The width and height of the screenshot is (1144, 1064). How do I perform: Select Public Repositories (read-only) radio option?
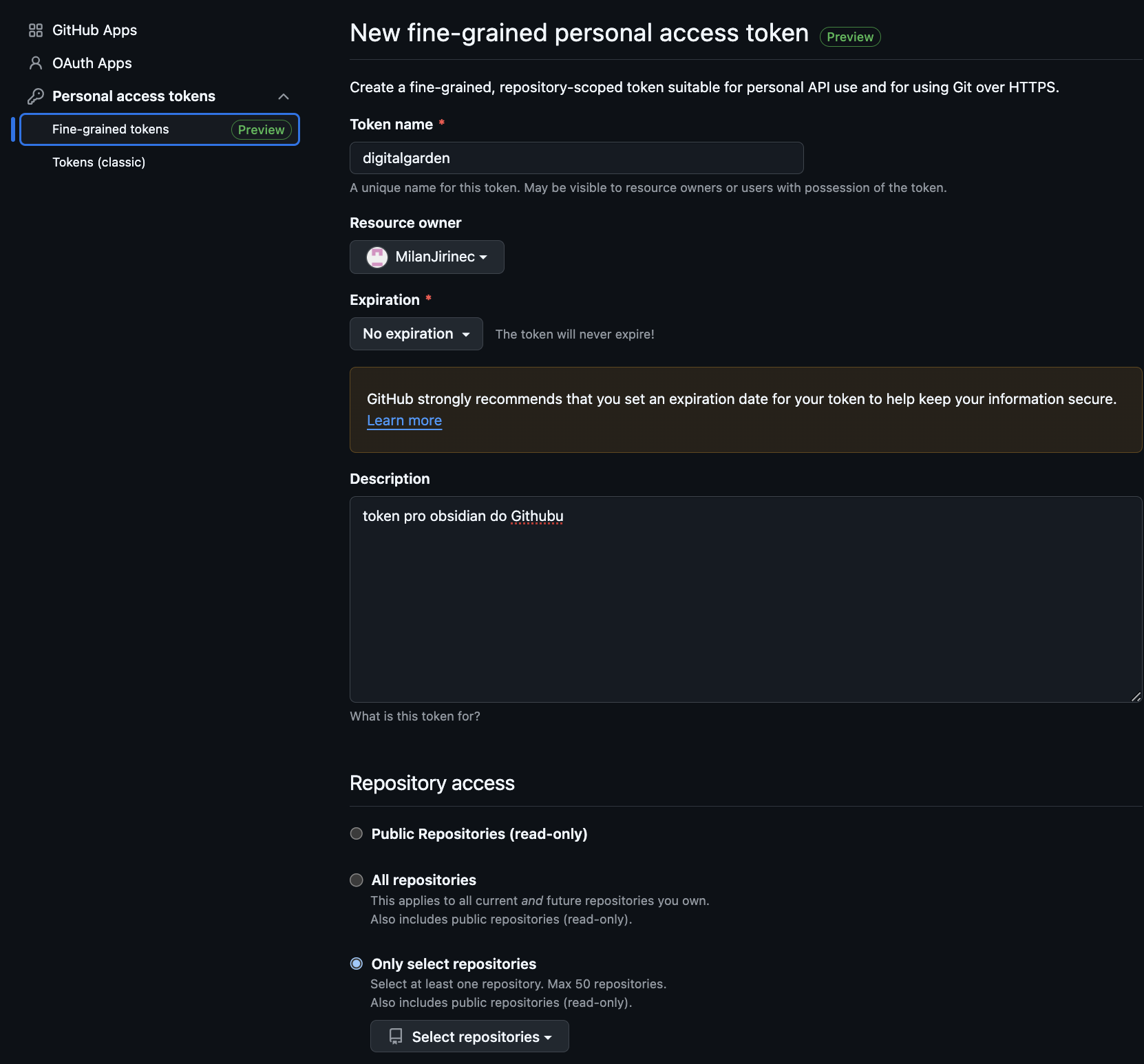(357, 833)
